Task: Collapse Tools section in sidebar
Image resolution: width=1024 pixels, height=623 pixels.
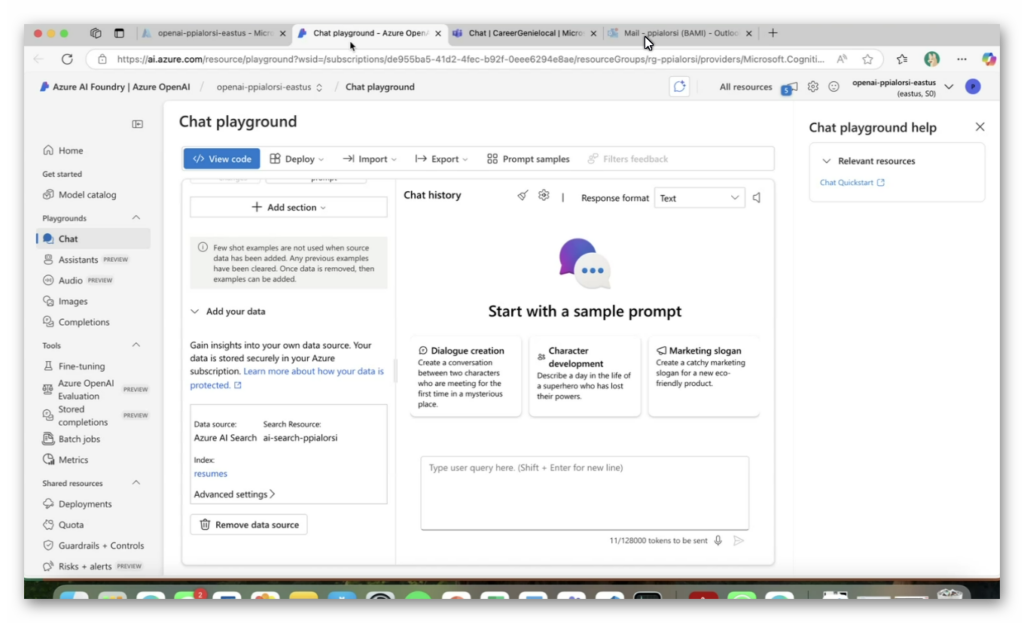Action: pyautogui.click(x=136, y=345)
